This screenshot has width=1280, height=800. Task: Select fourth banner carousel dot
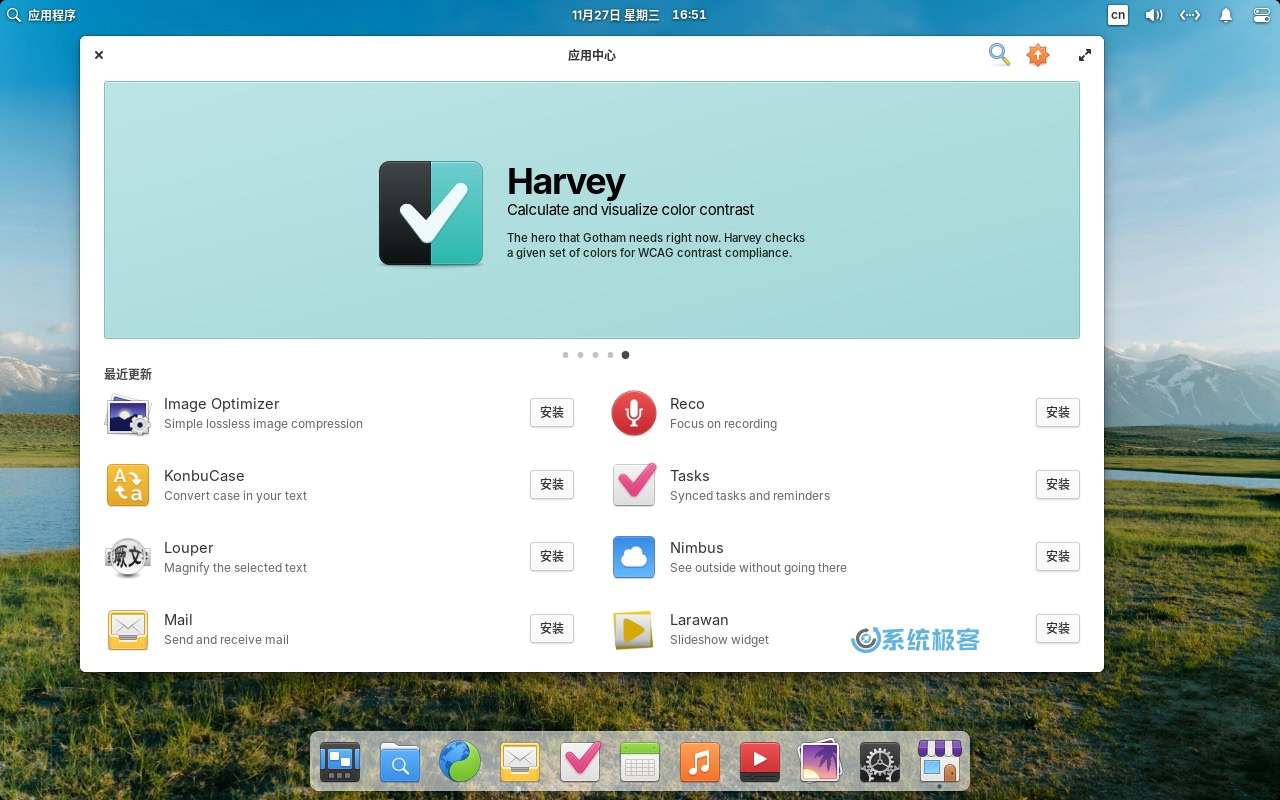point(610,355)
